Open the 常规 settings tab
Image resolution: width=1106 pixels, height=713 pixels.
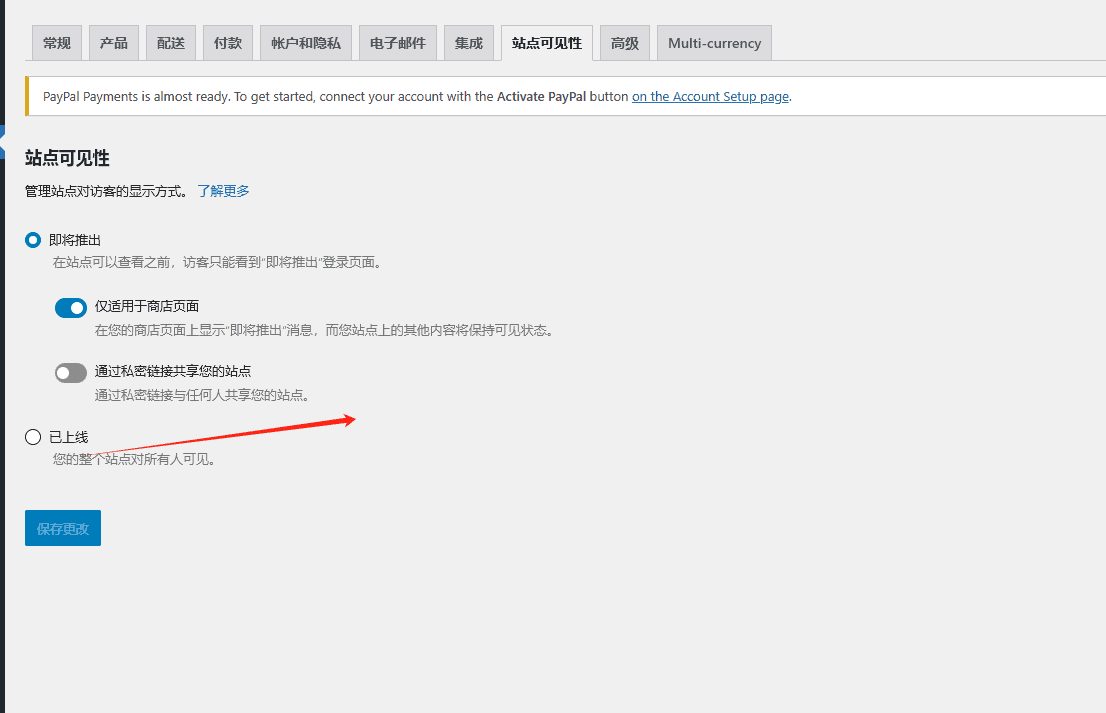point(57,43)
